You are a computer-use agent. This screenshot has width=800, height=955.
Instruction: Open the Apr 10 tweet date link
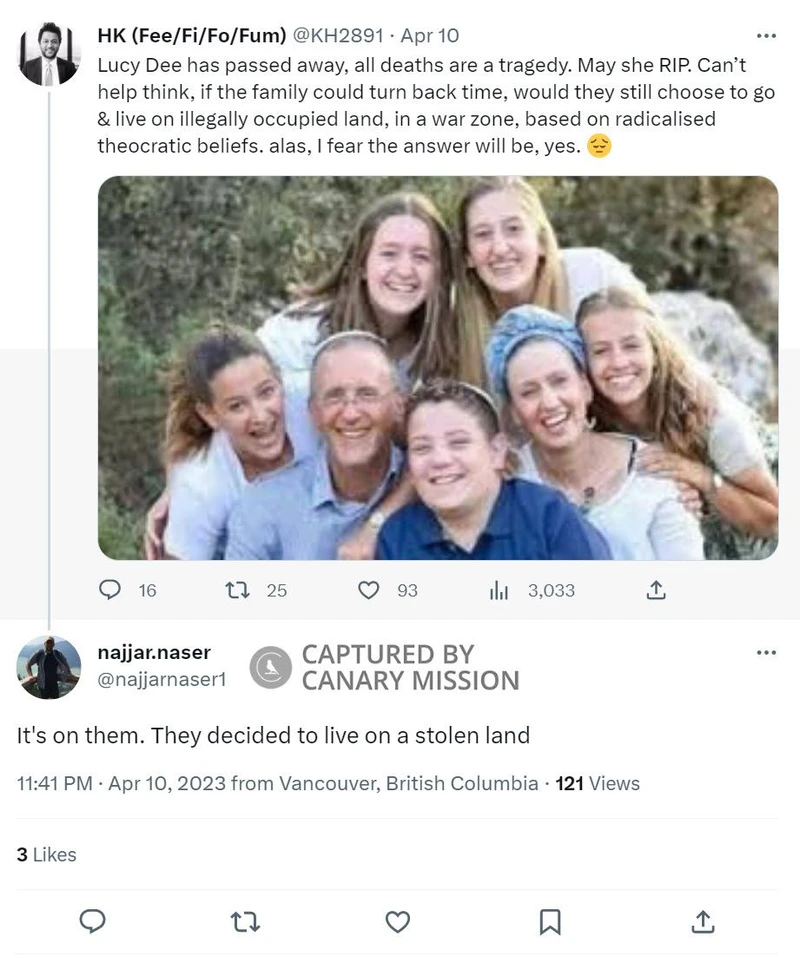430,36
